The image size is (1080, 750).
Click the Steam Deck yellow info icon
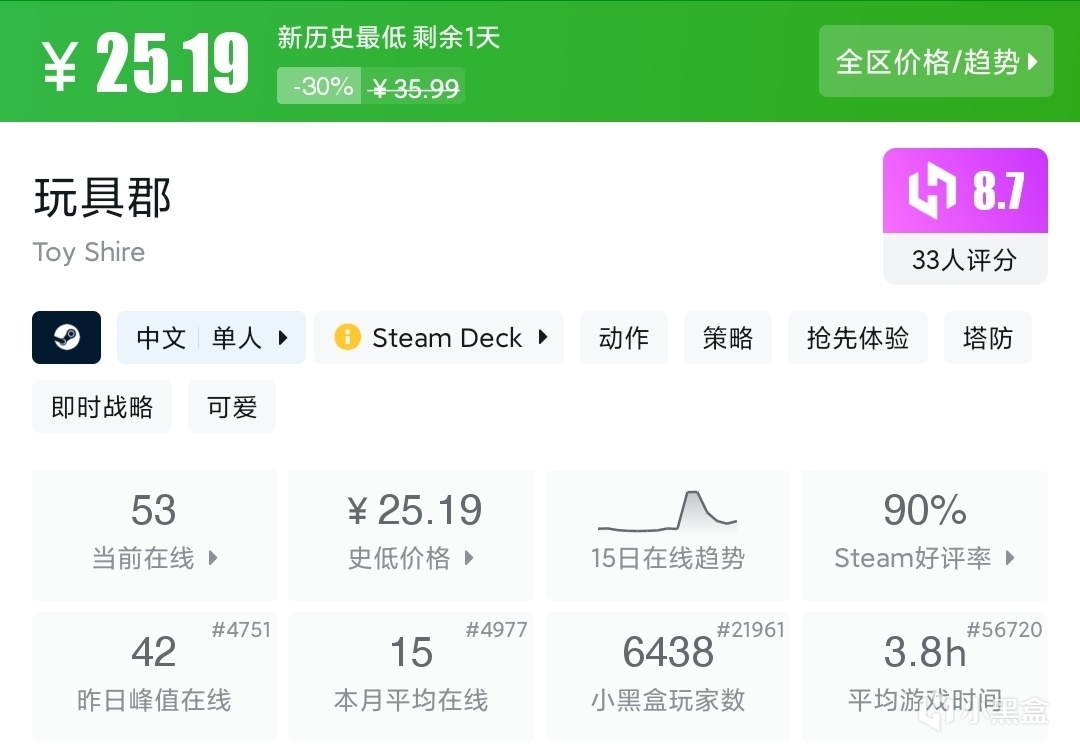click(x=347, y=337)
